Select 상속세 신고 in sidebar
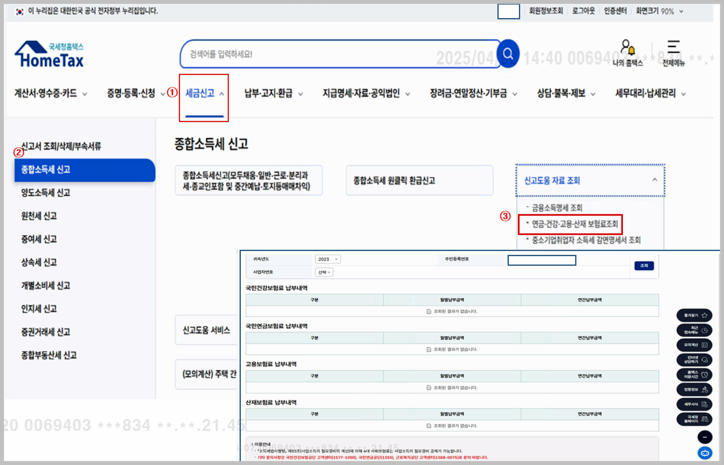724x465 pixels. click(39, 262)
